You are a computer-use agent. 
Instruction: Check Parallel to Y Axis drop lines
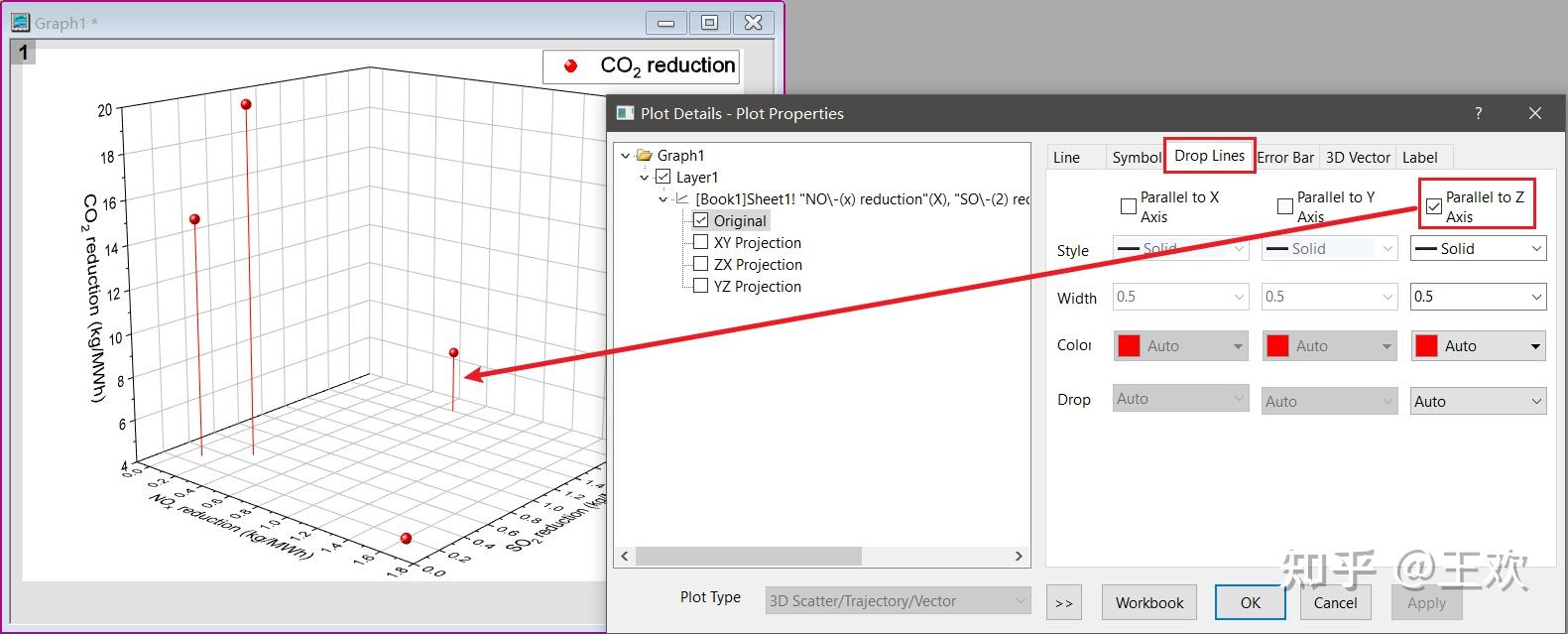point(1285,206)
